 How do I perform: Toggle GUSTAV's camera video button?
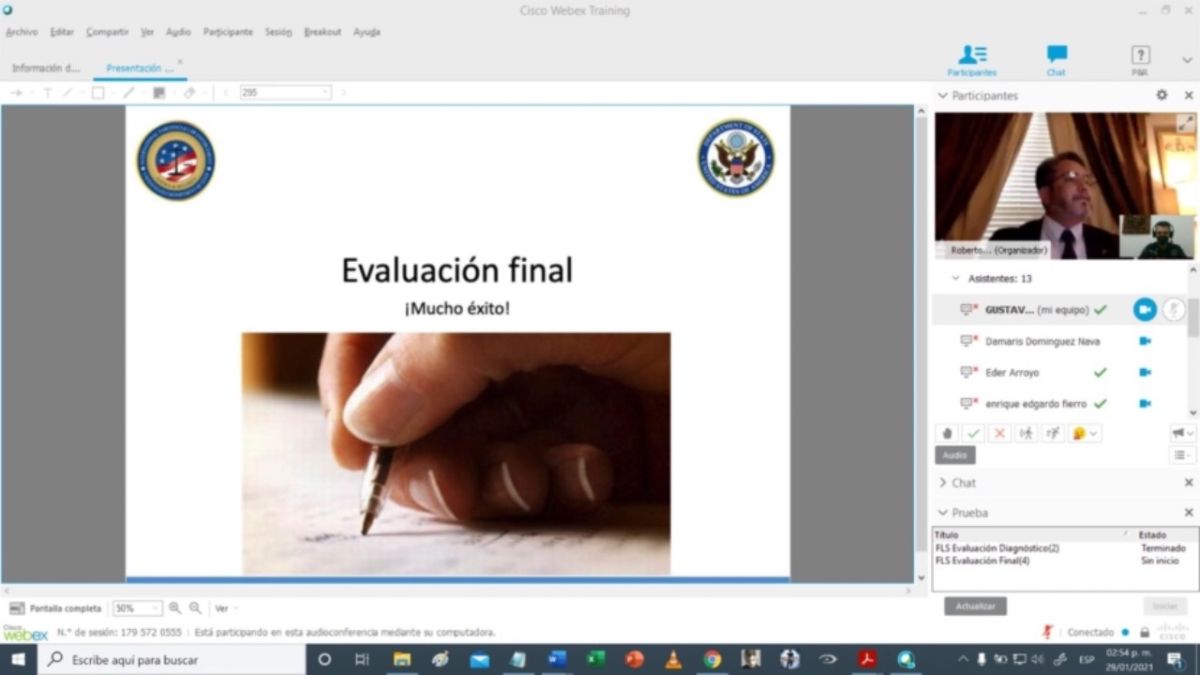point(1144,310)
